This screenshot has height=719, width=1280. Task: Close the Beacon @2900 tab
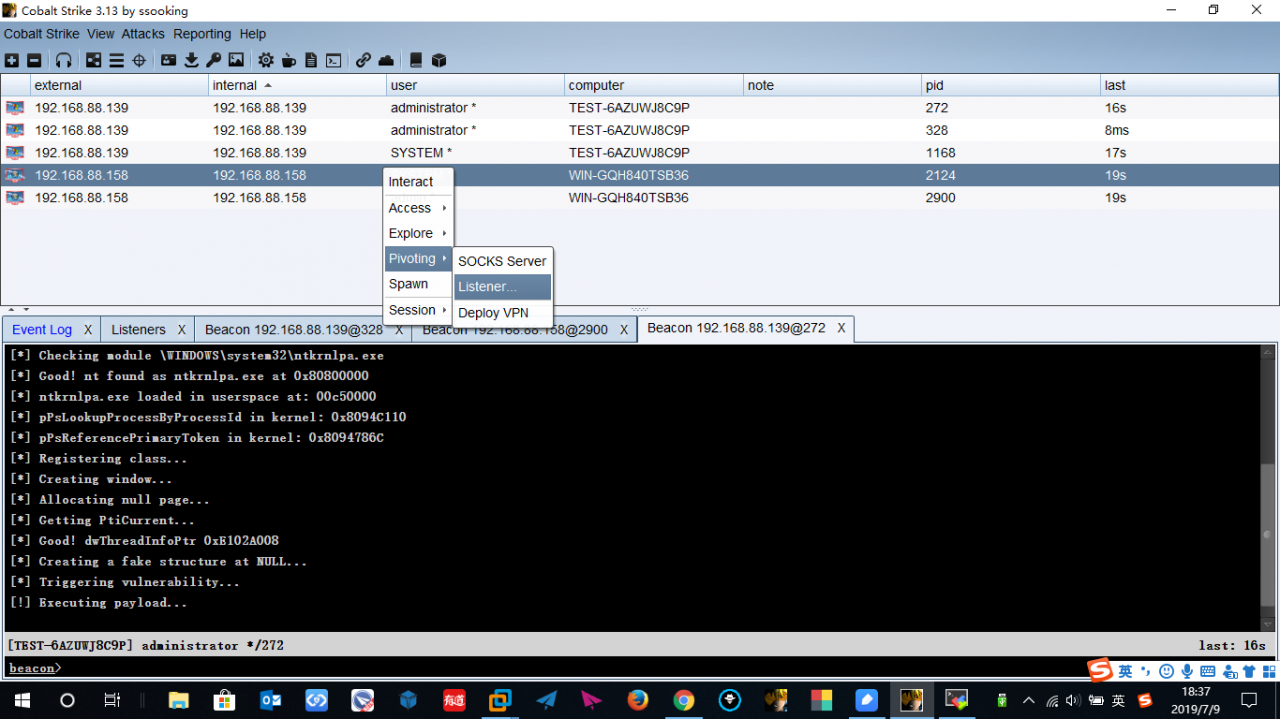[x=623, y=330]
